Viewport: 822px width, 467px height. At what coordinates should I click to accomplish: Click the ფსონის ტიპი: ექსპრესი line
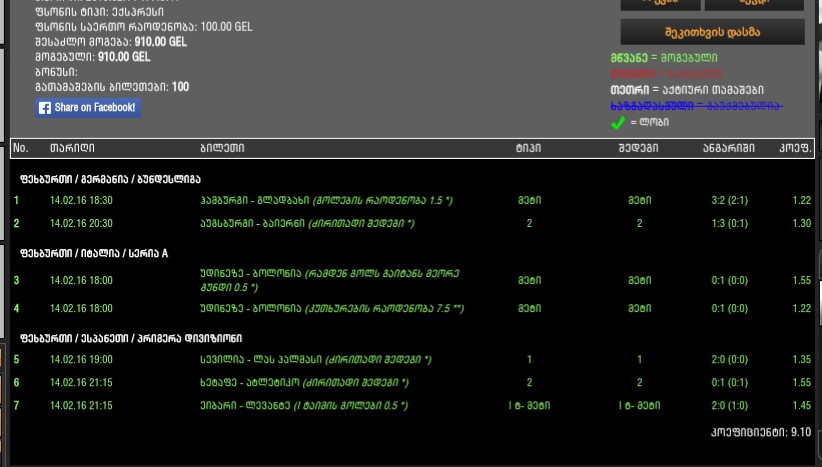click(x=100, y=12)
